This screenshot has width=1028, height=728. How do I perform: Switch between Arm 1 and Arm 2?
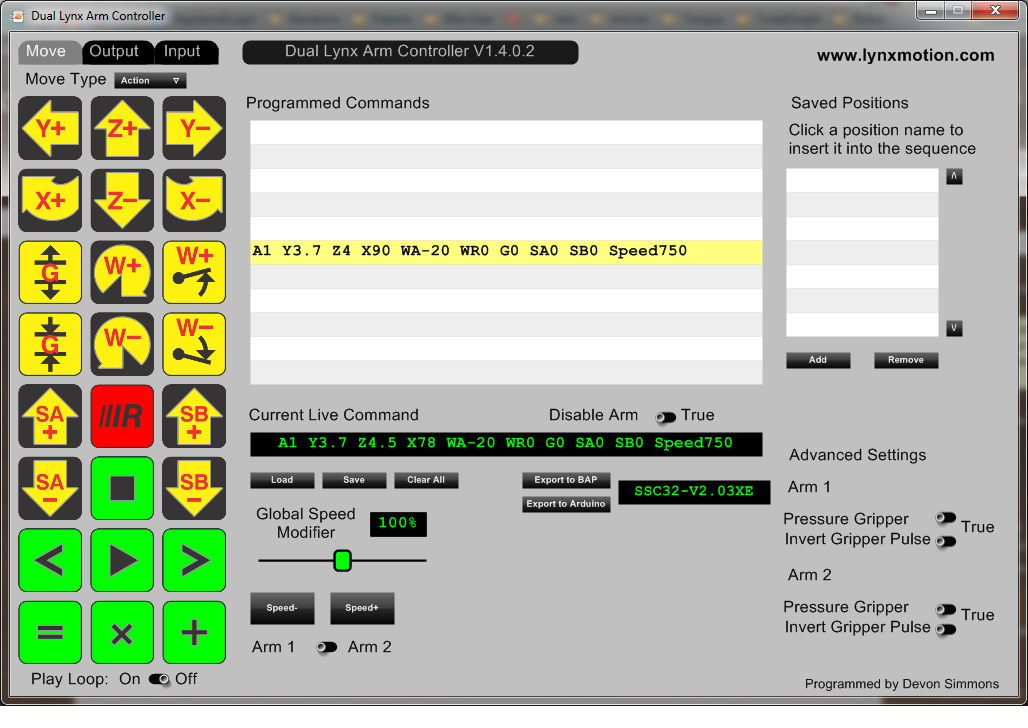click(x=326, y=647)
